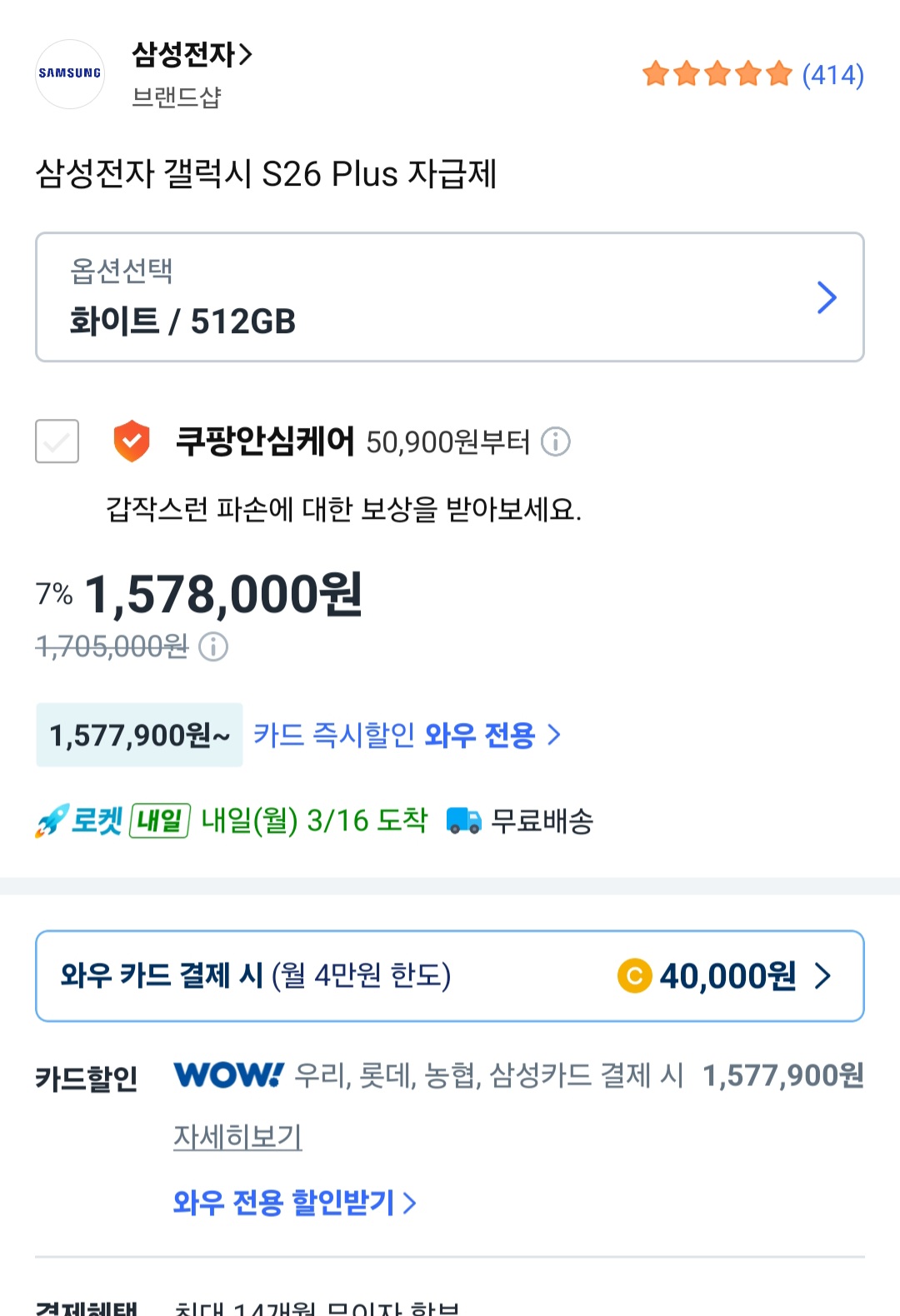View the (414) reviews count
The height and width of the screenshot is (1316, 900).
click(832, 75)
